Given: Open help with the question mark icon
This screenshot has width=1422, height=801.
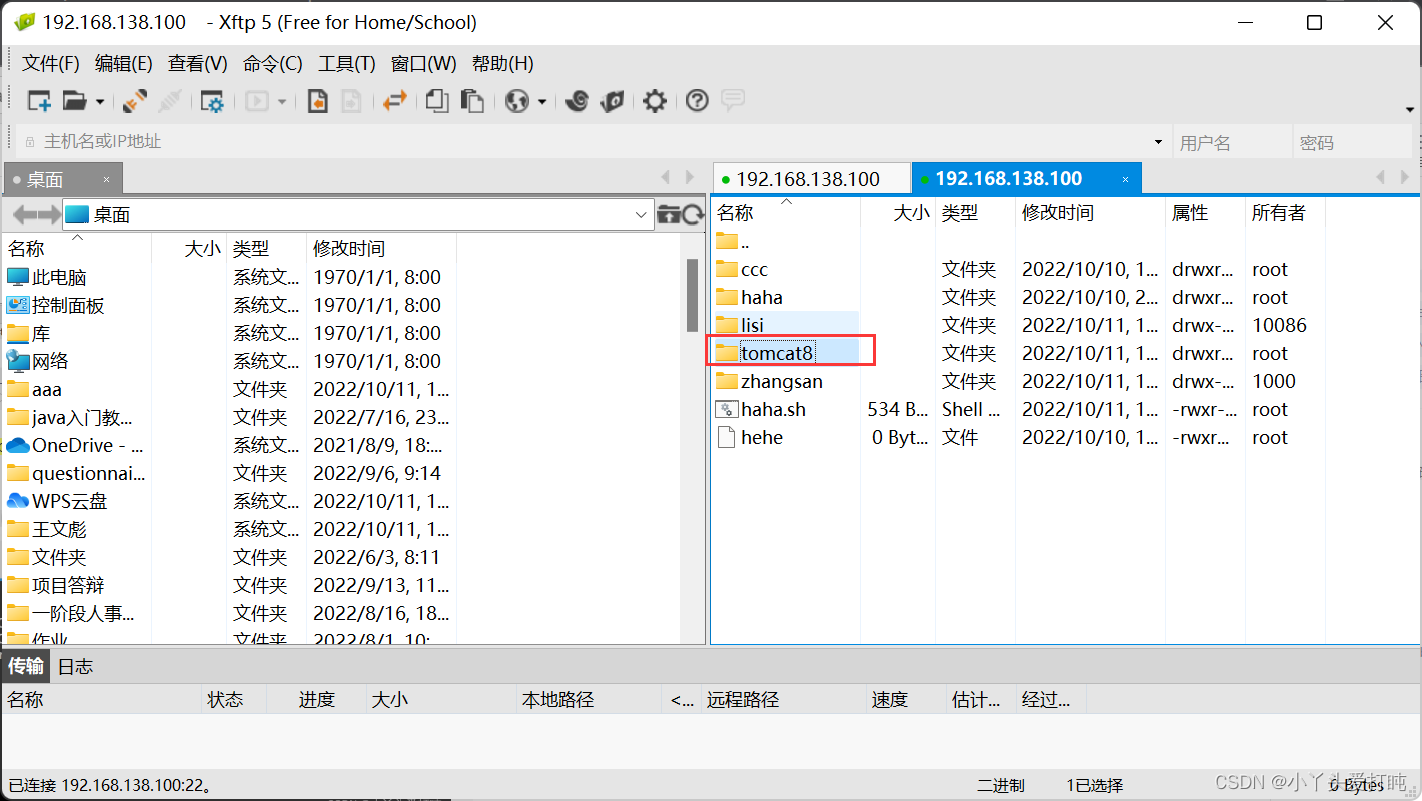Looking at the screenshot, I should [x=697, y=101].
